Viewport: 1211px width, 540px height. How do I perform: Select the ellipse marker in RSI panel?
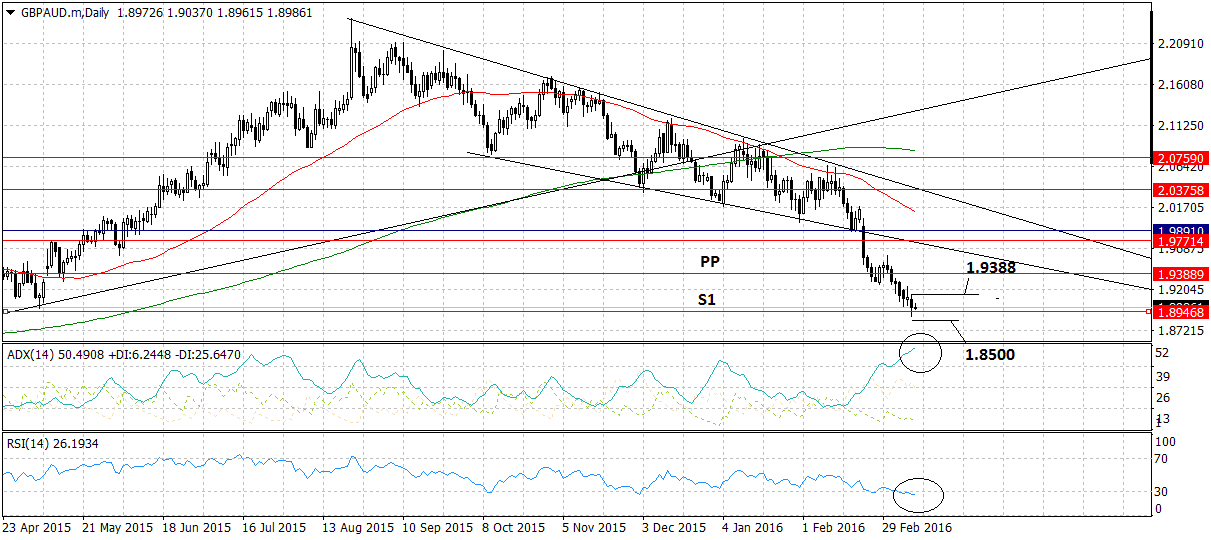[x=919, y=493]
